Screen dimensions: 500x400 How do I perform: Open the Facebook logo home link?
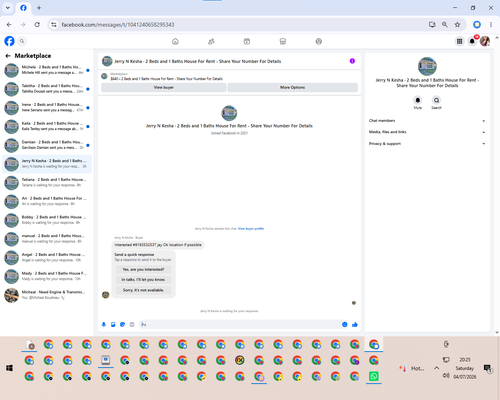[x=9, y=41]
